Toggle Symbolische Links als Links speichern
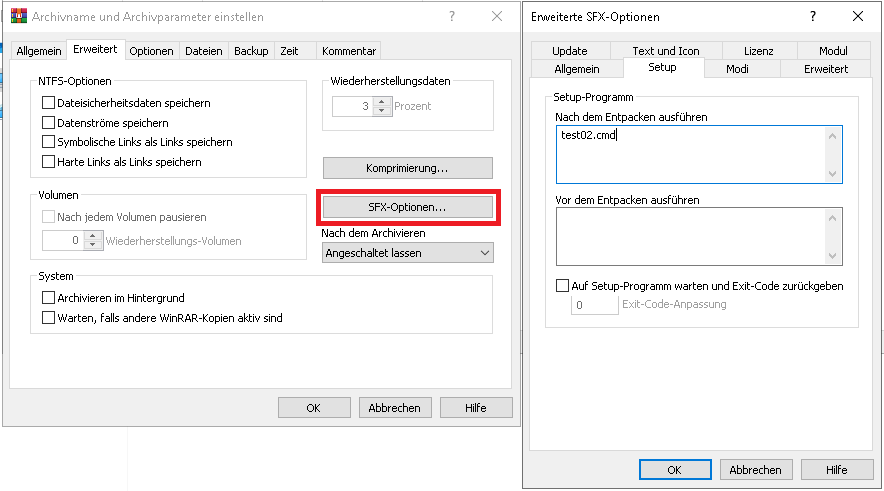Screen dimensions: 884x491 coord(48,142)
